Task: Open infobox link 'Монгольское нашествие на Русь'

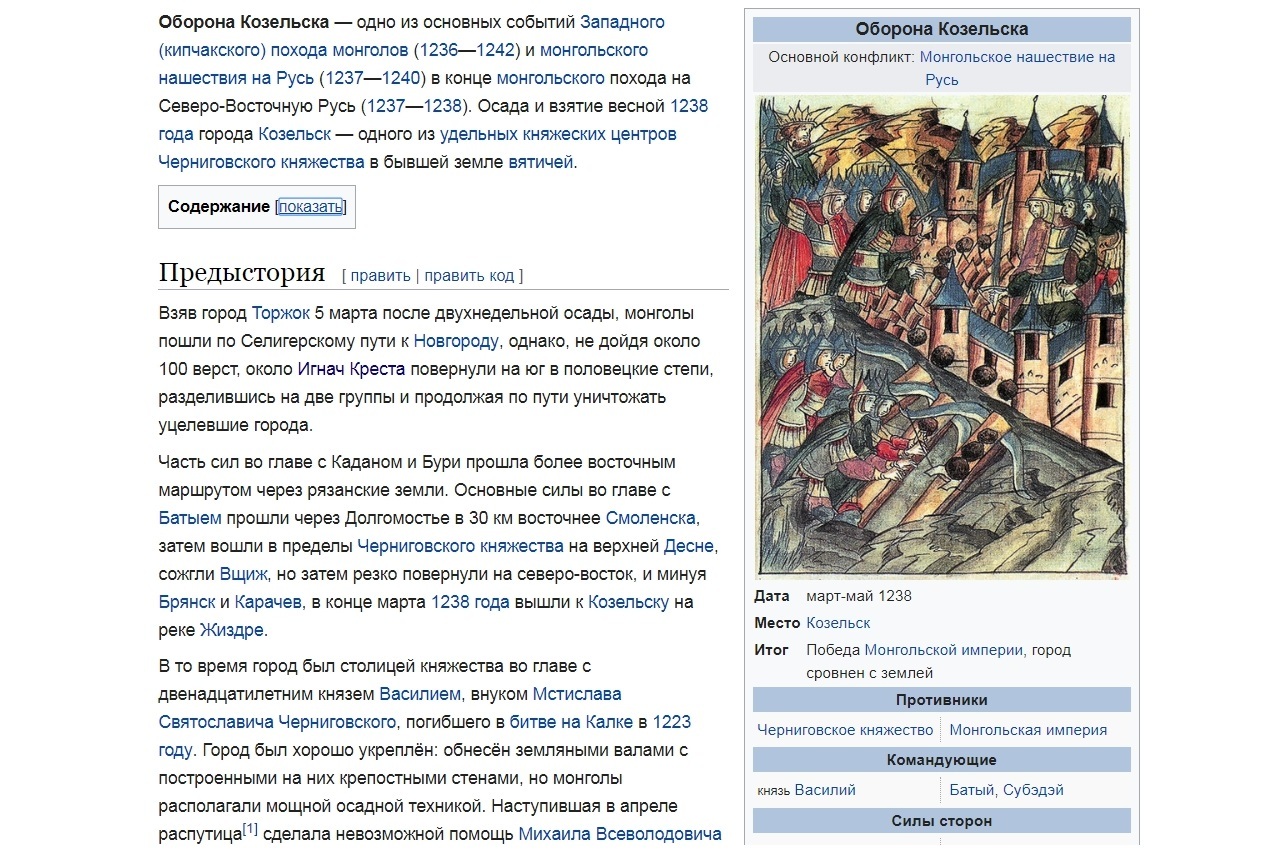Action: coord(1017,68)
